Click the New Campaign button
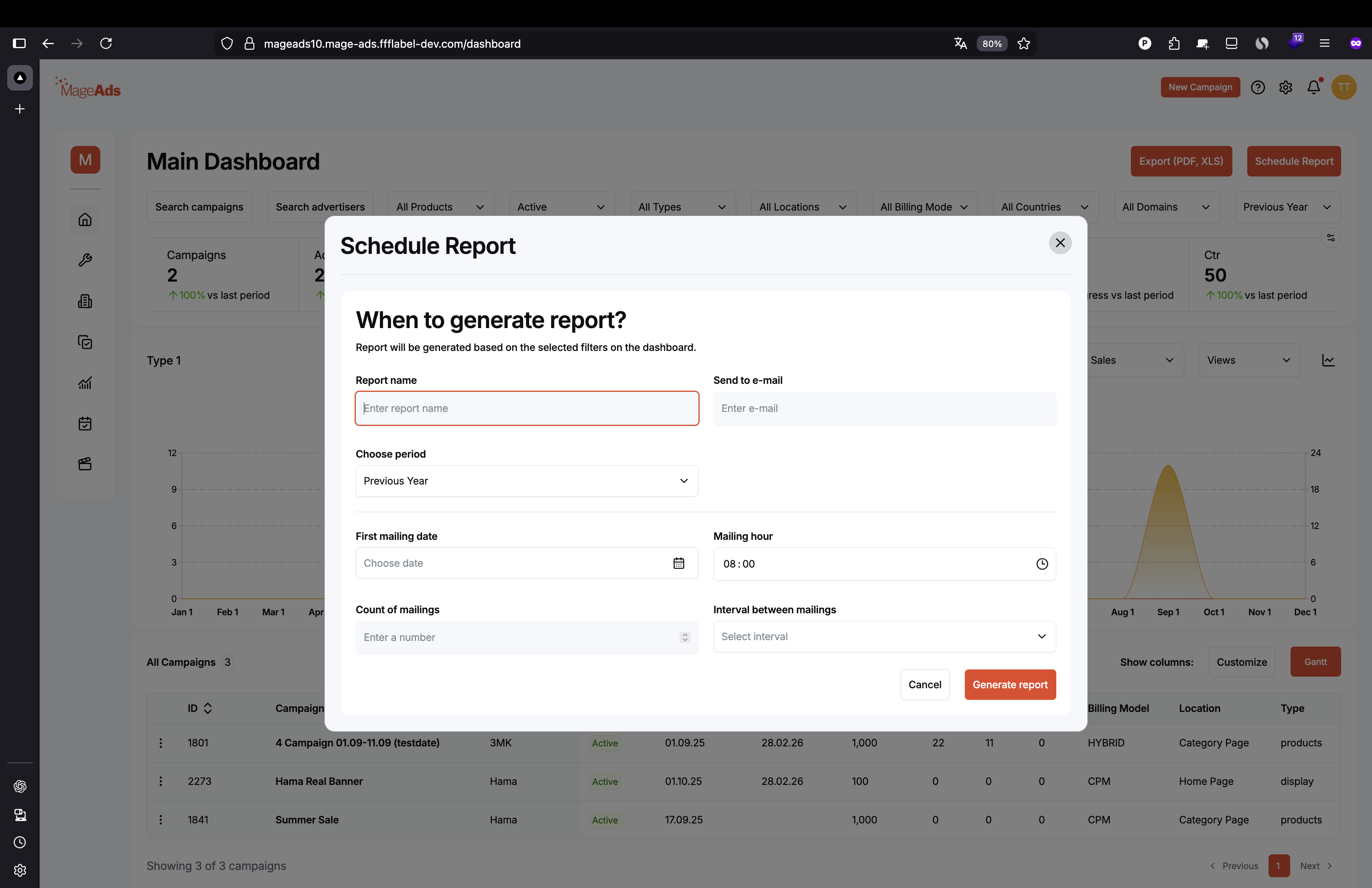Image resolution: width=1372 pixels, height=888 pixels. click(1199, 87)
